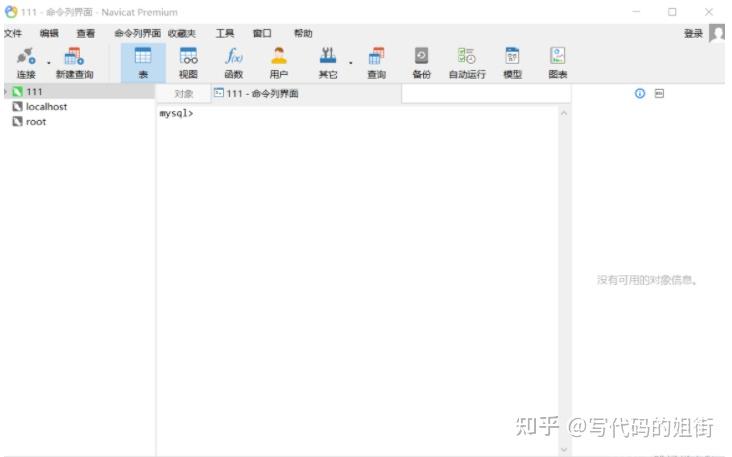Open the 自动运行 (Automation) toolbar icon
This screenshot has width=732, height=457.
pos(467,63)
